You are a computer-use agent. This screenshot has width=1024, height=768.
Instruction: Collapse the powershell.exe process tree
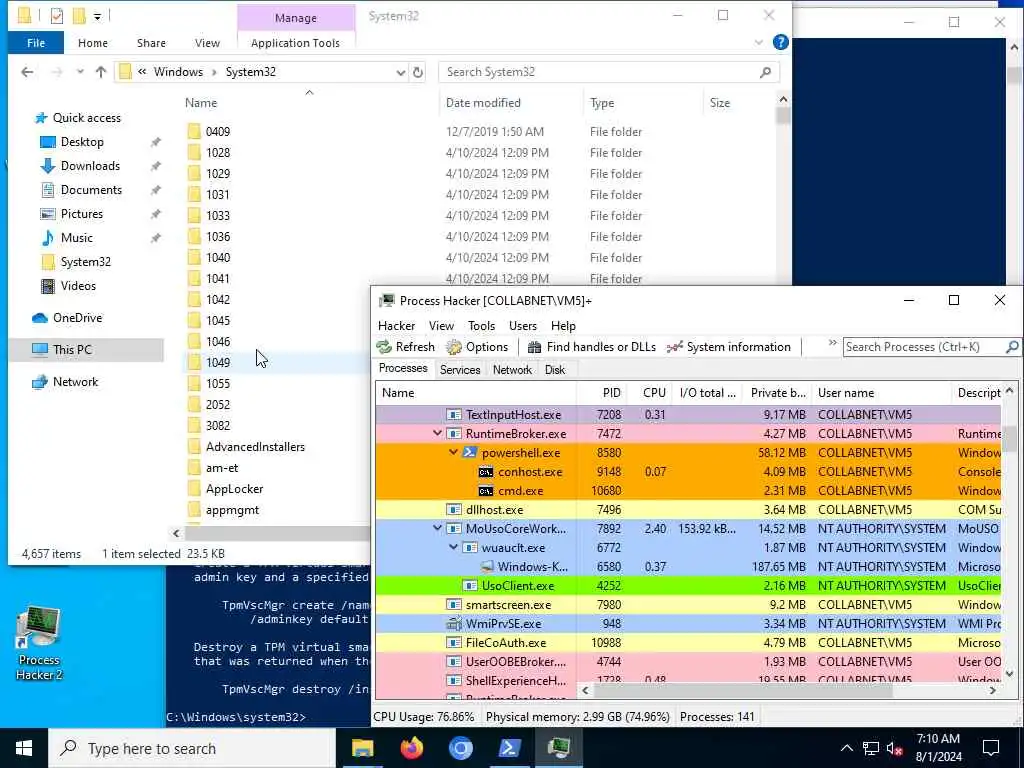click(x=453, y=452)
